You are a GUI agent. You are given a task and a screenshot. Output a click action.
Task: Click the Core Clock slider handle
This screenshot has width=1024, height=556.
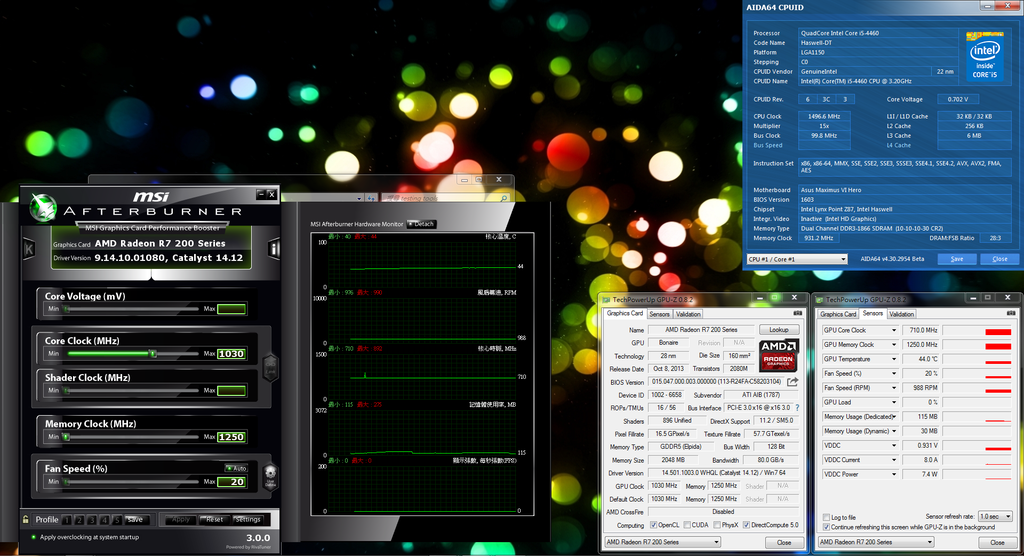point(152,353)
